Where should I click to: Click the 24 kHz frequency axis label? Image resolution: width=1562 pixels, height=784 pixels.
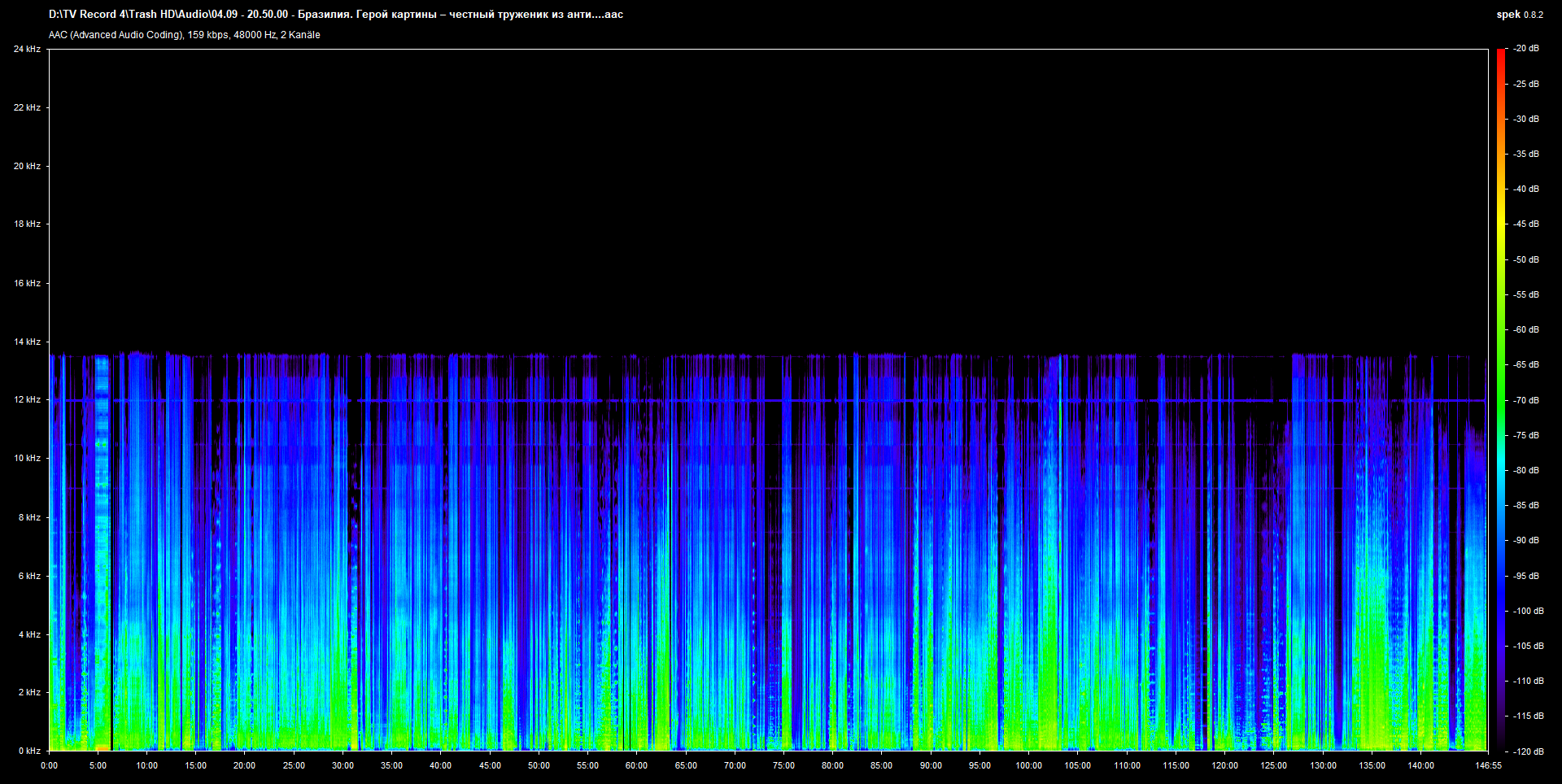tap(27, 49)
